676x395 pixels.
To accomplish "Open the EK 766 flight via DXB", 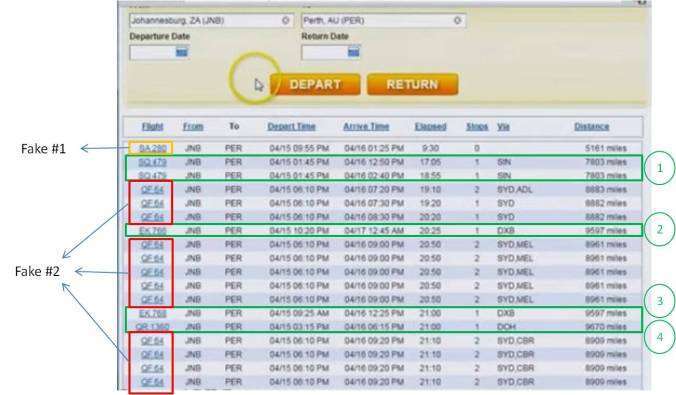I will click(153, 231).
